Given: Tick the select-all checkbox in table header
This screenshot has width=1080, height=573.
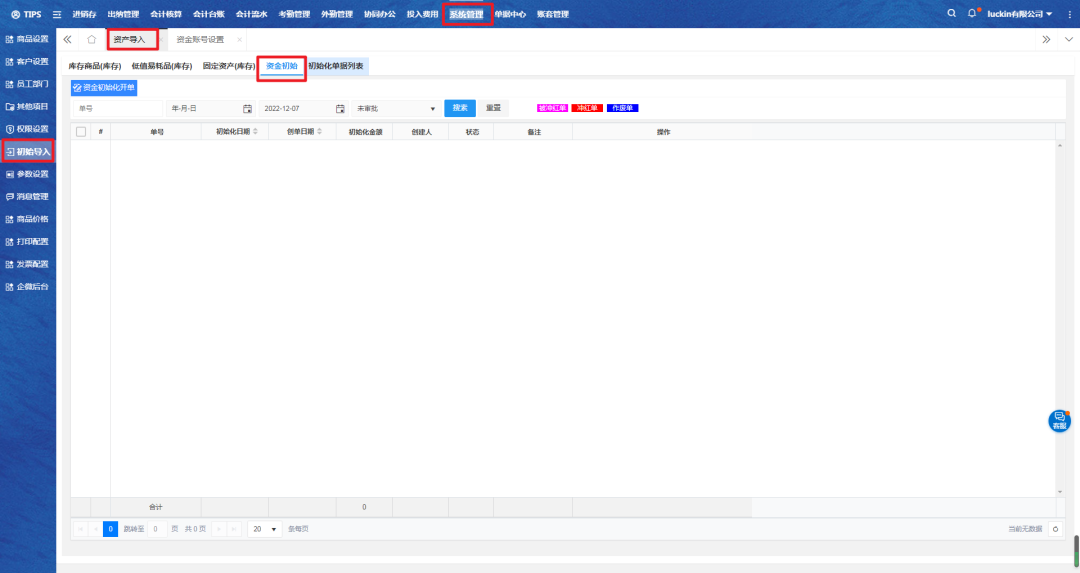Looking at the screenshot, I should click(x=81, y=131).
